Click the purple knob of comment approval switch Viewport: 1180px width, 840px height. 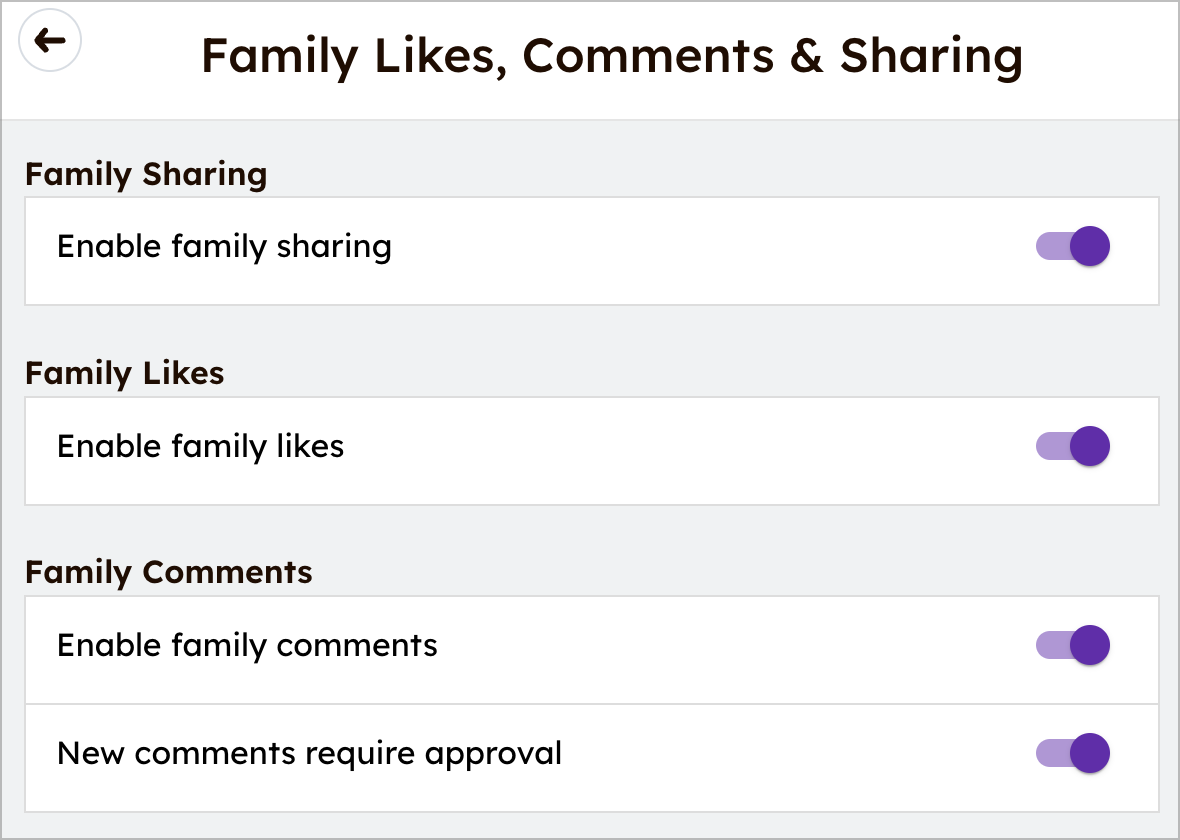coord(1090,753)
